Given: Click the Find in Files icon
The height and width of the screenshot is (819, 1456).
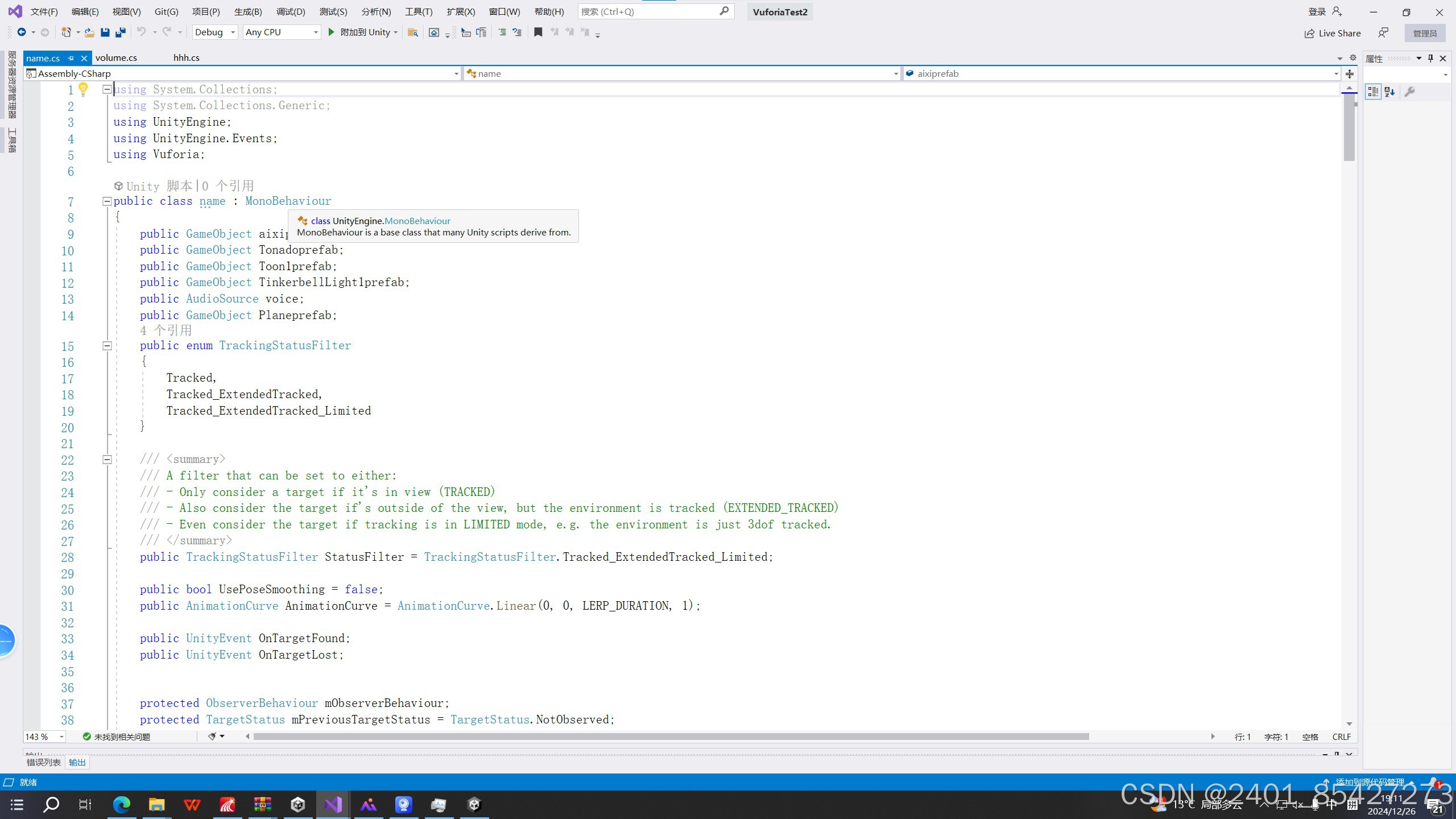Looking at the screenshot, I should click(413, 32).
